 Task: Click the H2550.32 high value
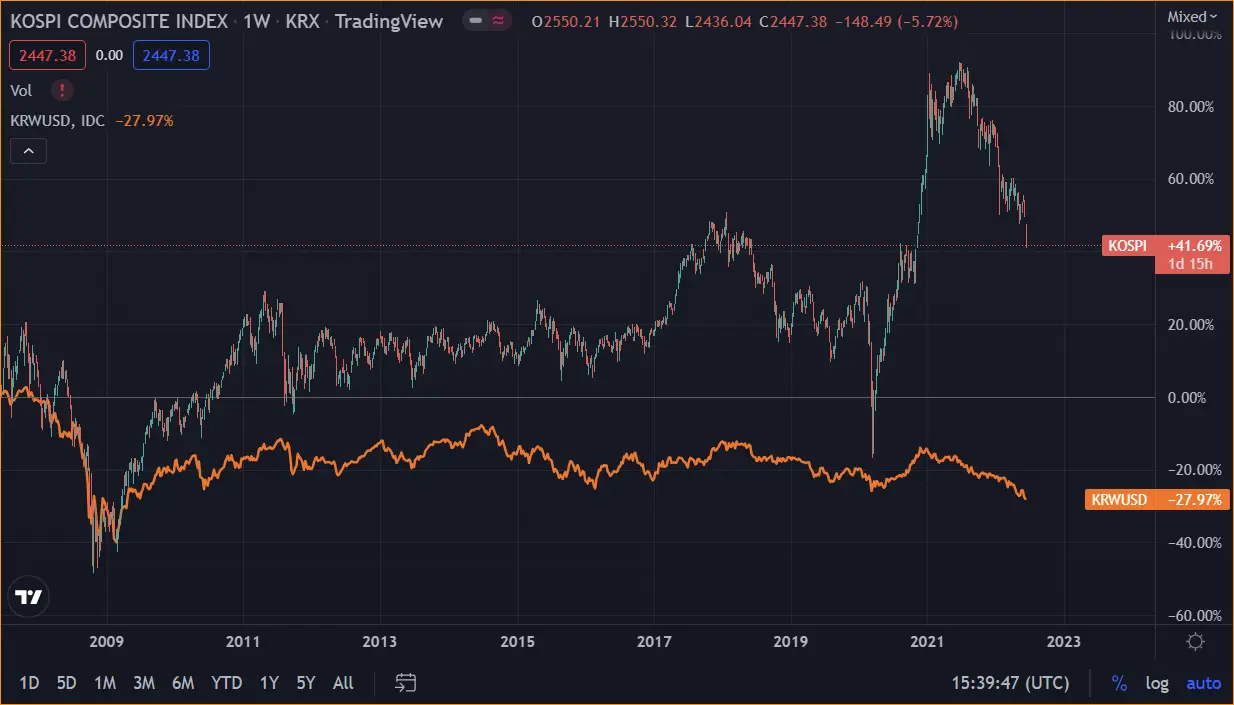point(641,21)
